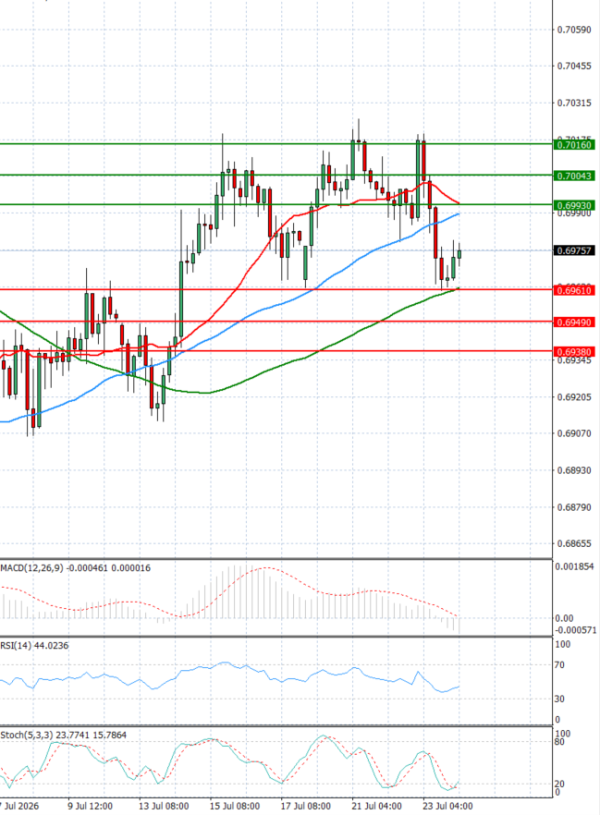Viewport: 600px width, 815px height.
Task: Select the 9 Jul 12:00 date label
Action: pos(90,806)
